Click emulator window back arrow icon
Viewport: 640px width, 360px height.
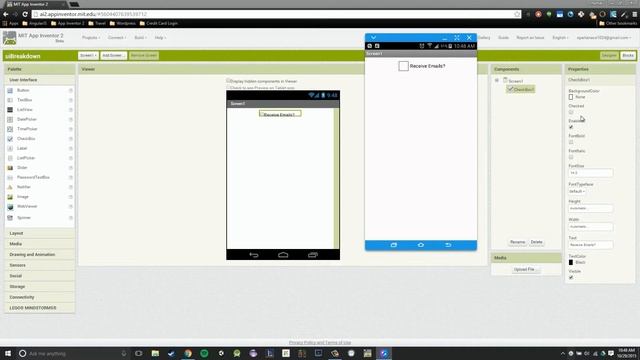448,245
